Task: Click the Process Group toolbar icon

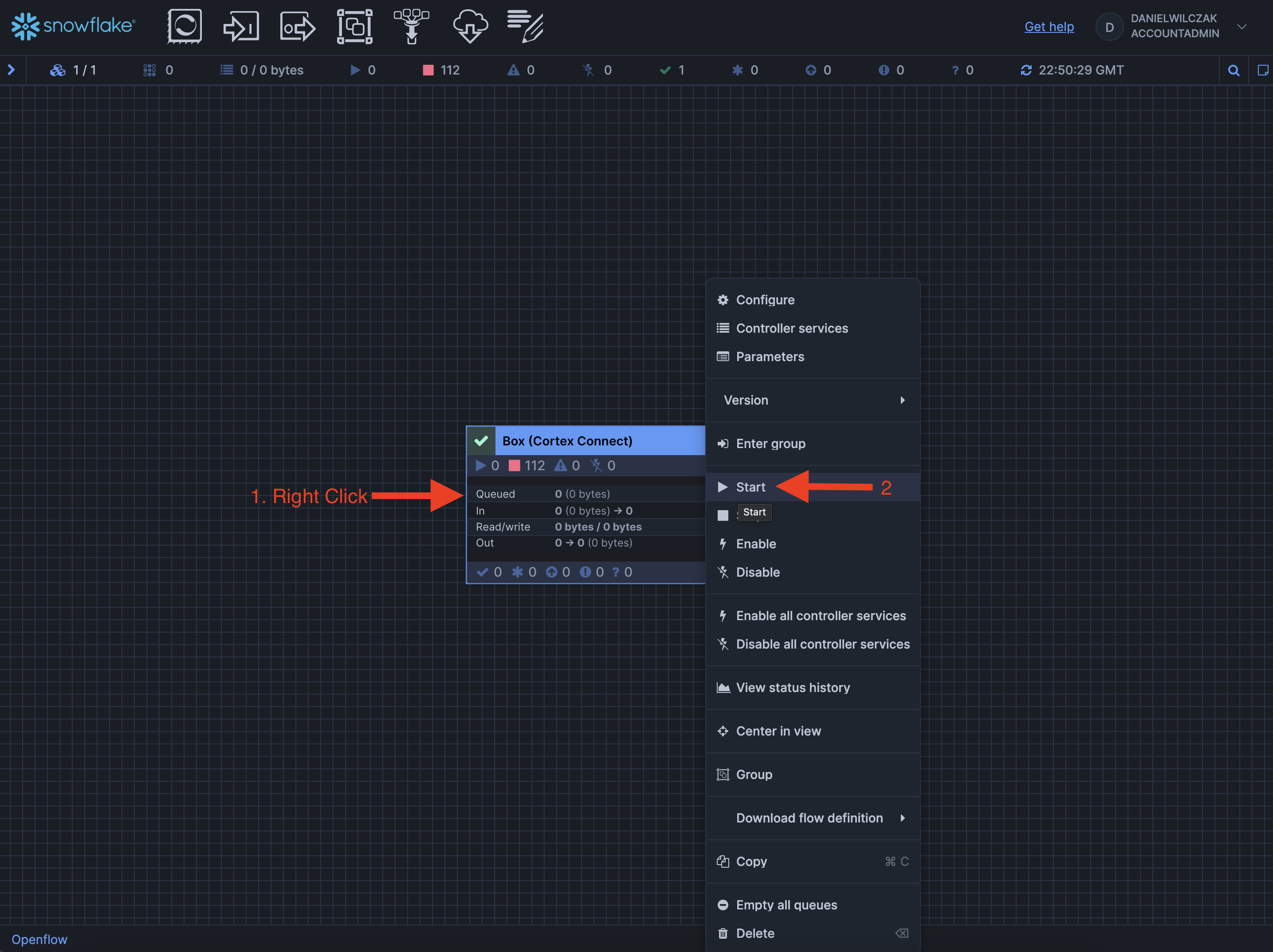Action: tap(354, 27)
